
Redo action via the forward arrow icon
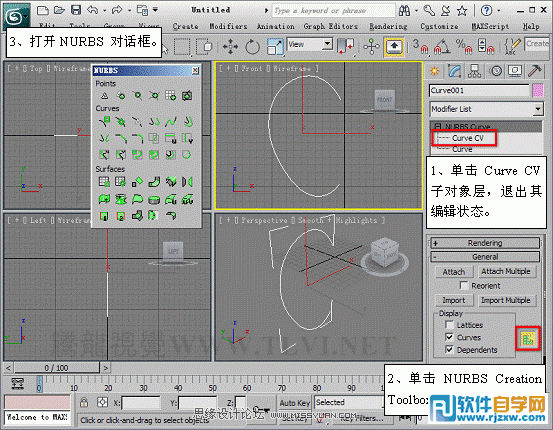click(117, 10)
